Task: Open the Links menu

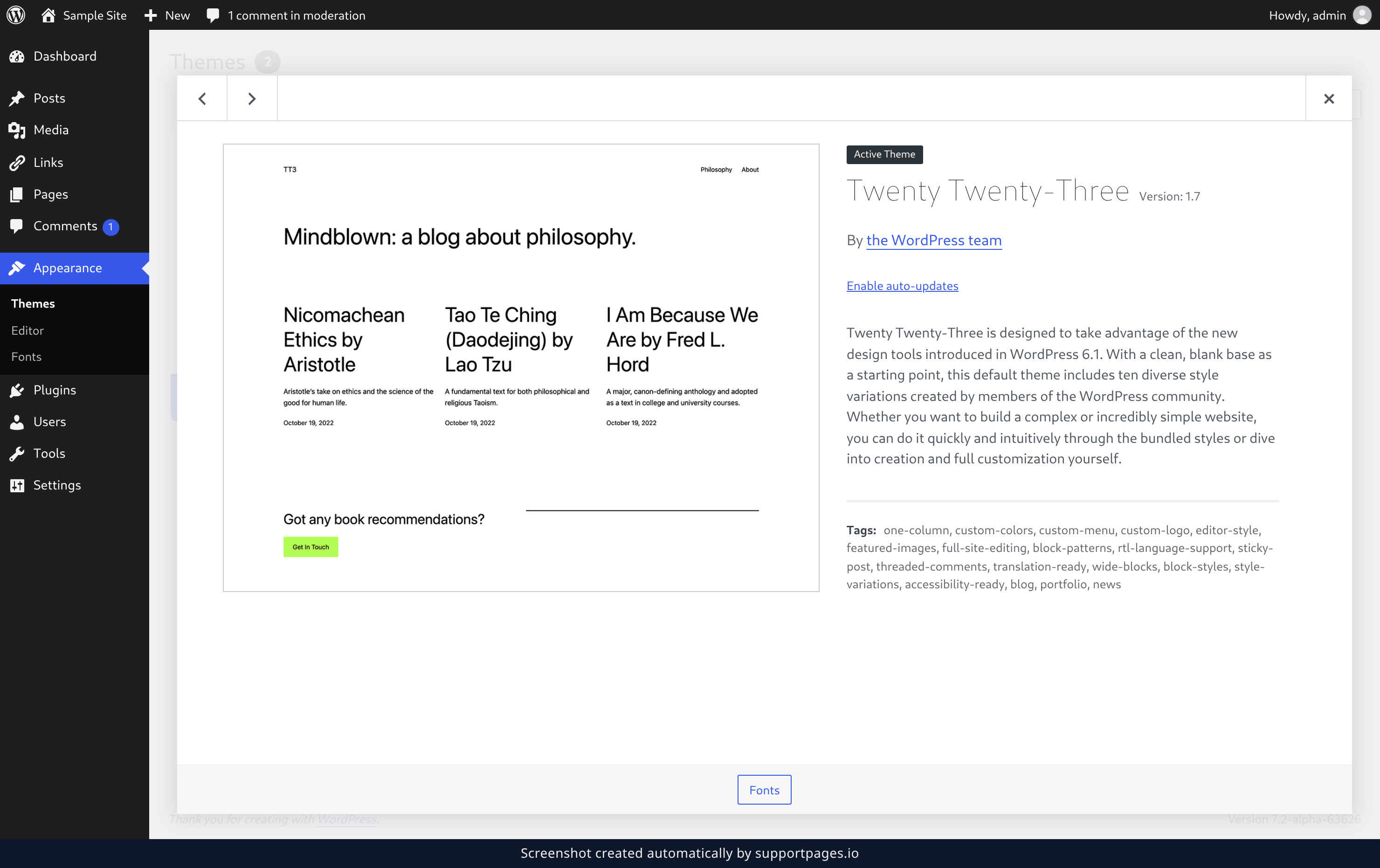Action: (75, 162)
